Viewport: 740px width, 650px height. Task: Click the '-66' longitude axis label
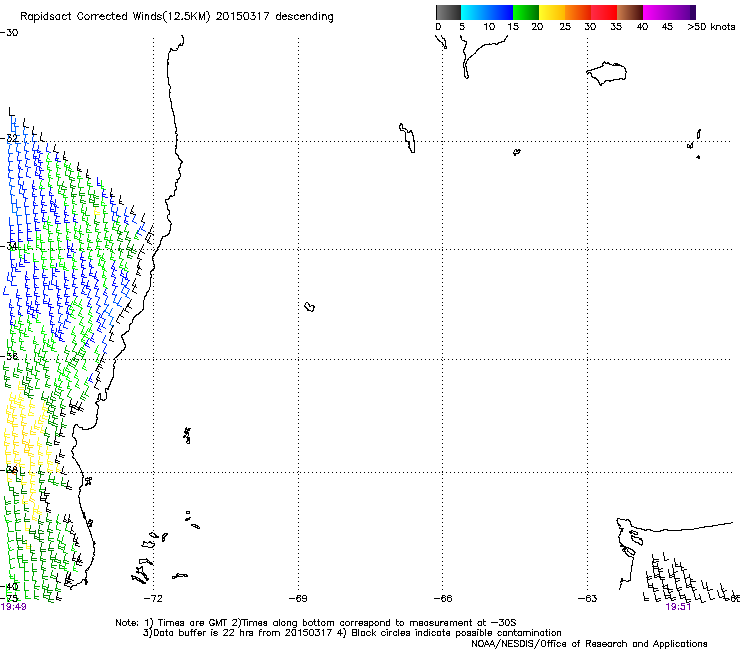[443, 599]
